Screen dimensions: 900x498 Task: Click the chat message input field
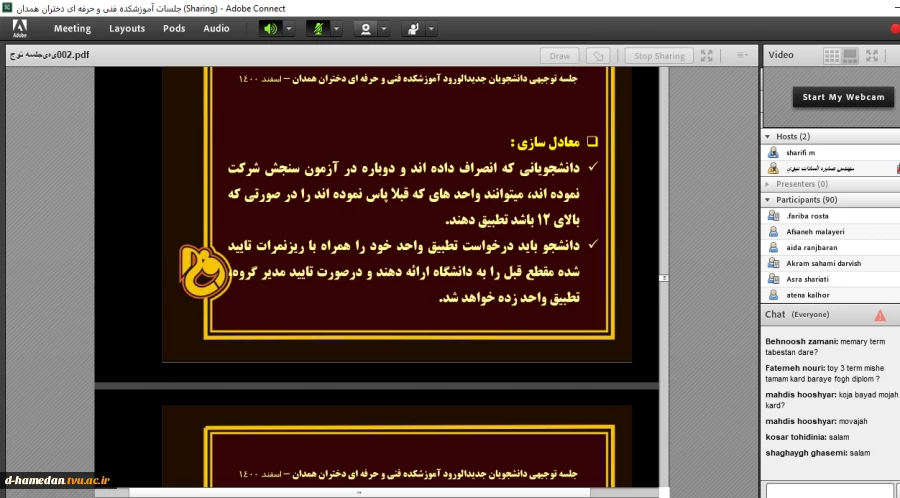click(829, 491)
